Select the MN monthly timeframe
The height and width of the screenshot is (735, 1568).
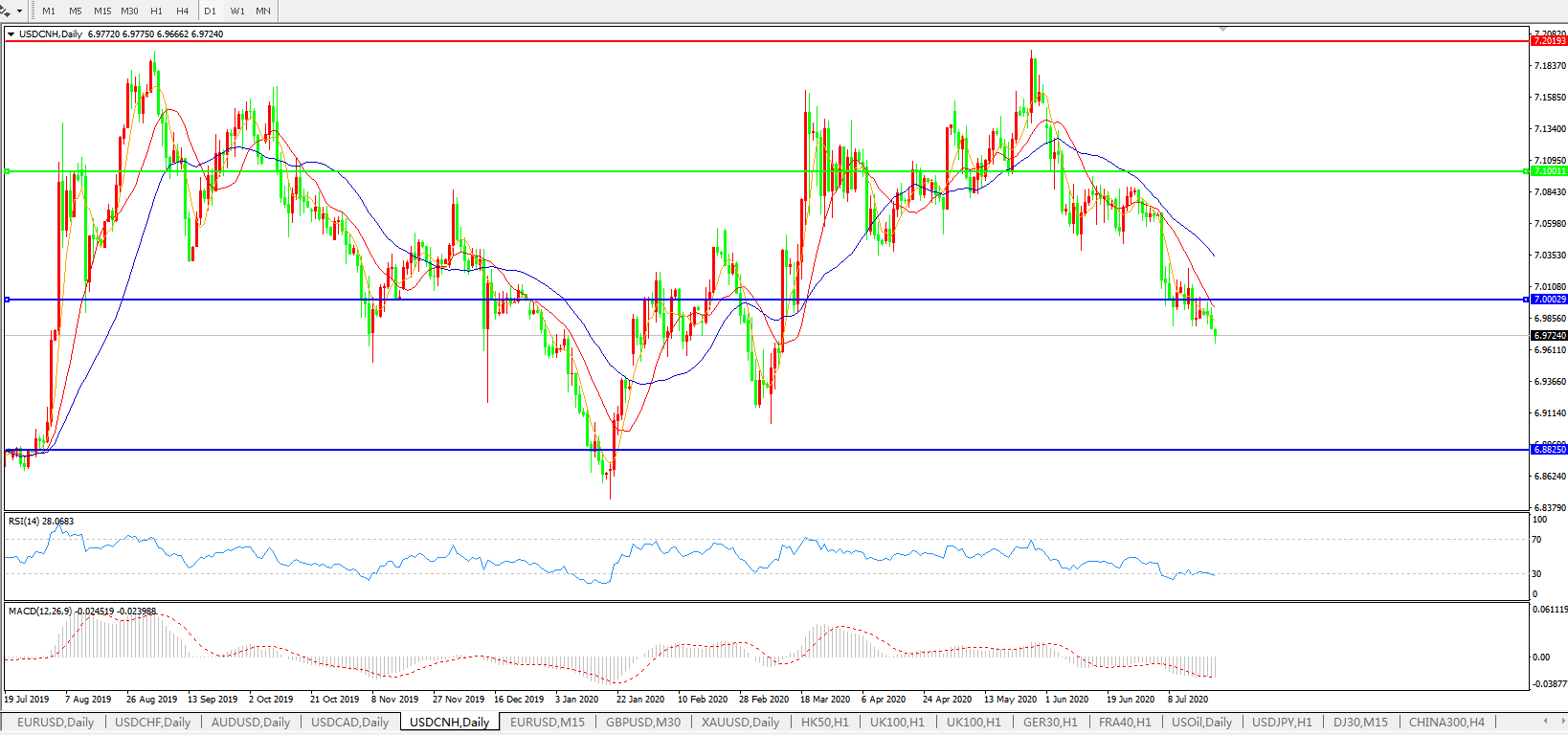coord(263,11)
